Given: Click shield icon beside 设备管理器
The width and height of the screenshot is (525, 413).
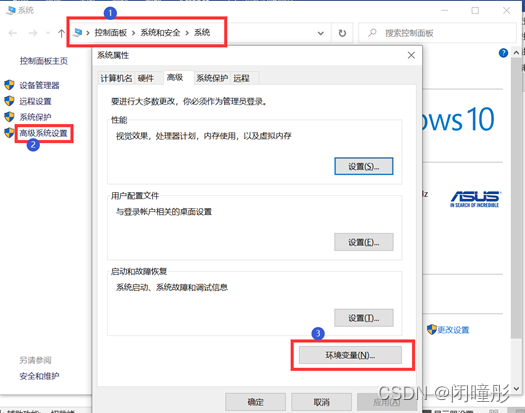Looking at the screenshot, I should point(9,85).
